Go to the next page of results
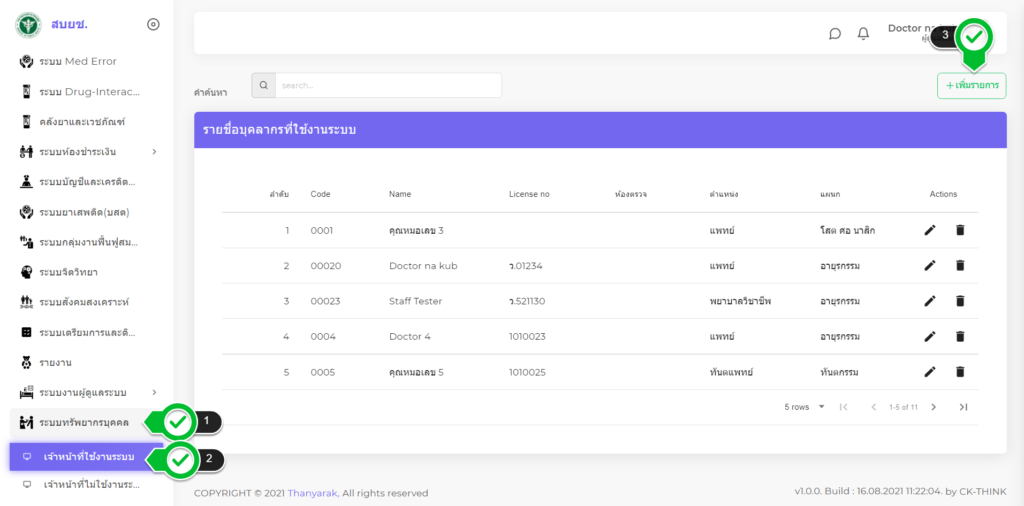Image resolution: width=1024 pixels, height=506 pixels. point(933,407)
